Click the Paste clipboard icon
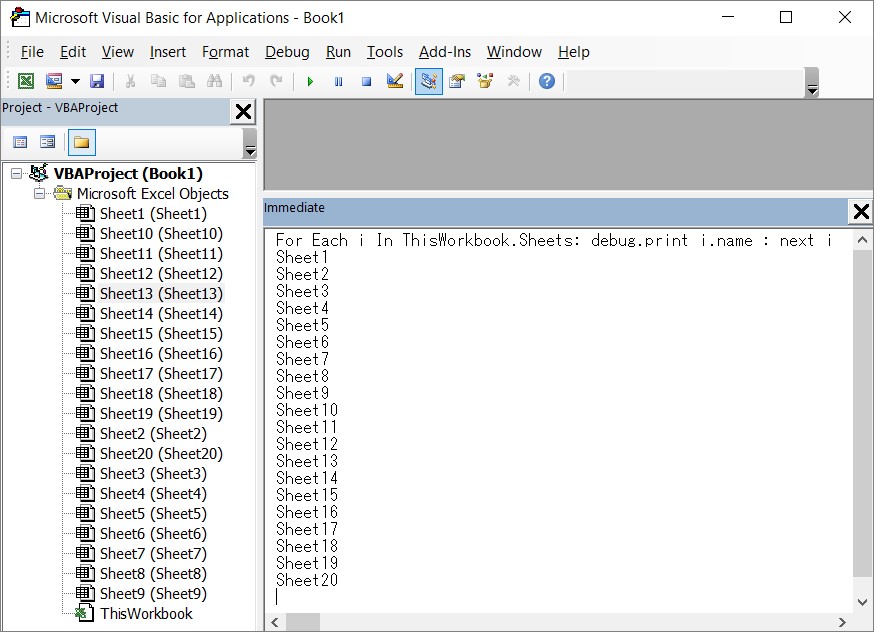Image resolution: width=874 pixels, height=632 pixels. [186, 81]
